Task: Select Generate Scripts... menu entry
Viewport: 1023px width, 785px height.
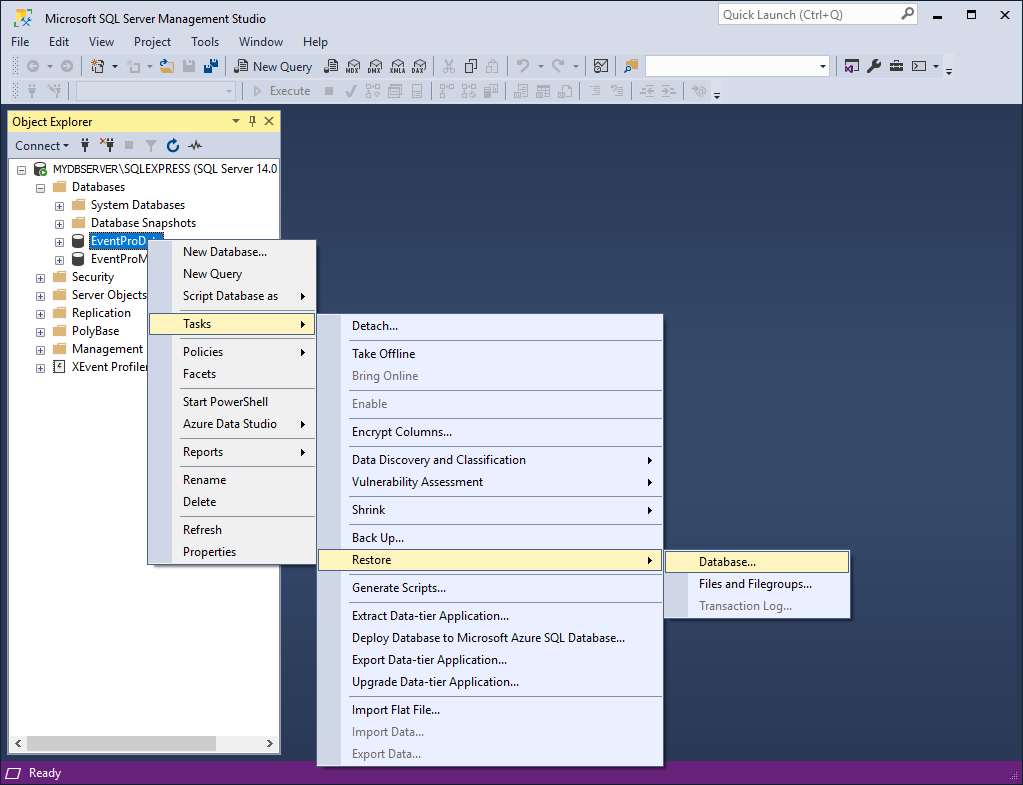Action: click(490, 588)
